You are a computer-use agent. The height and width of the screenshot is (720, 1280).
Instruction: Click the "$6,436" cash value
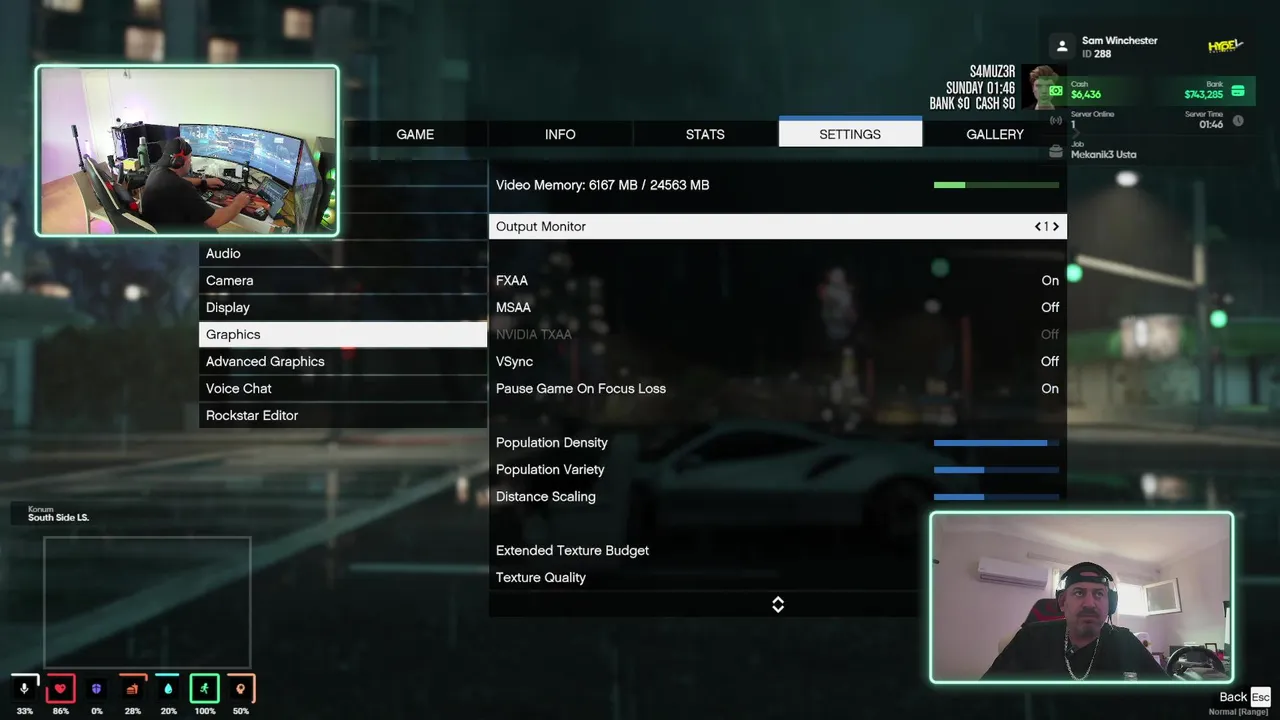[x=1086, y=95]
